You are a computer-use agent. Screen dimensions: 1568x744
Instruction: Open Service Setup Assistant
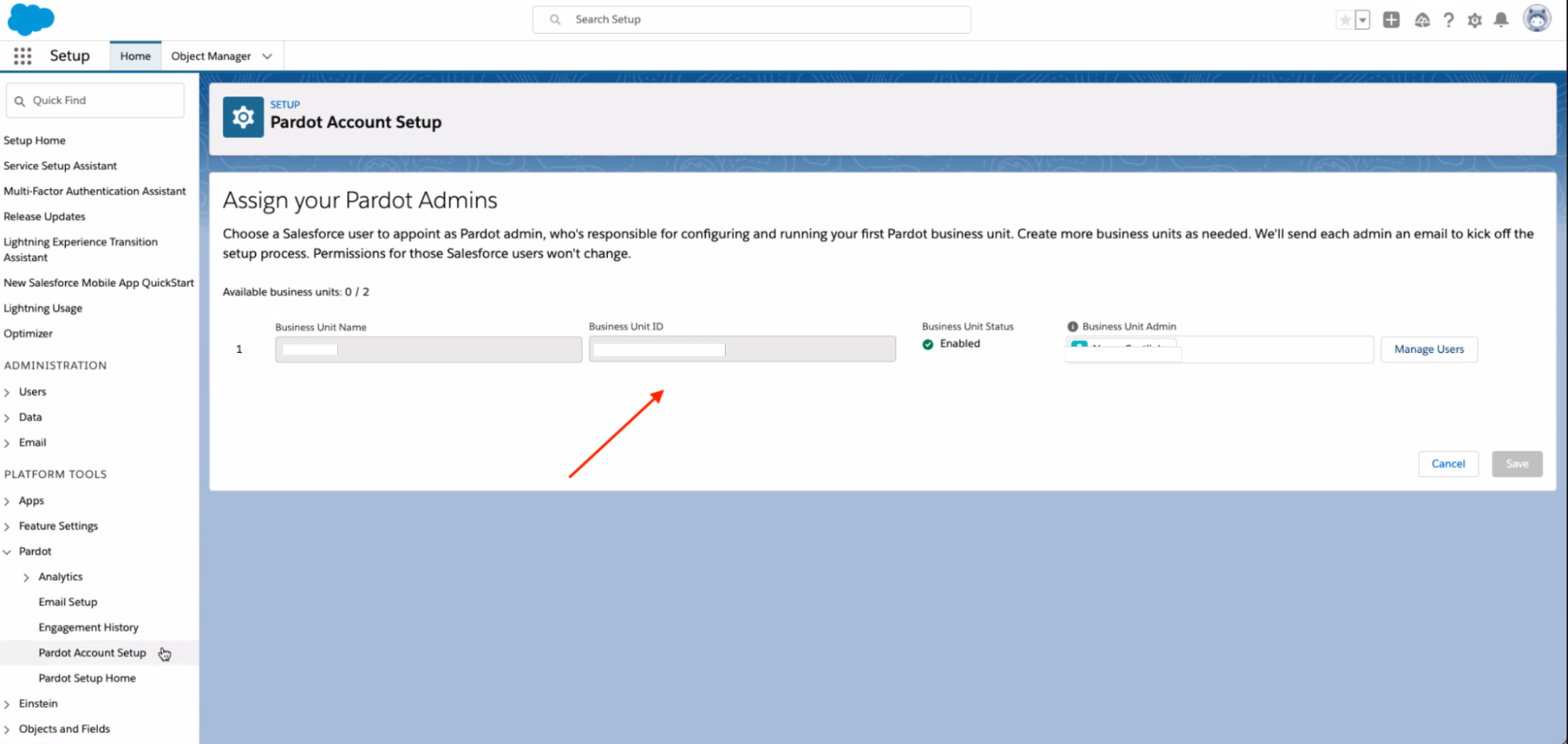coord(60,165)
